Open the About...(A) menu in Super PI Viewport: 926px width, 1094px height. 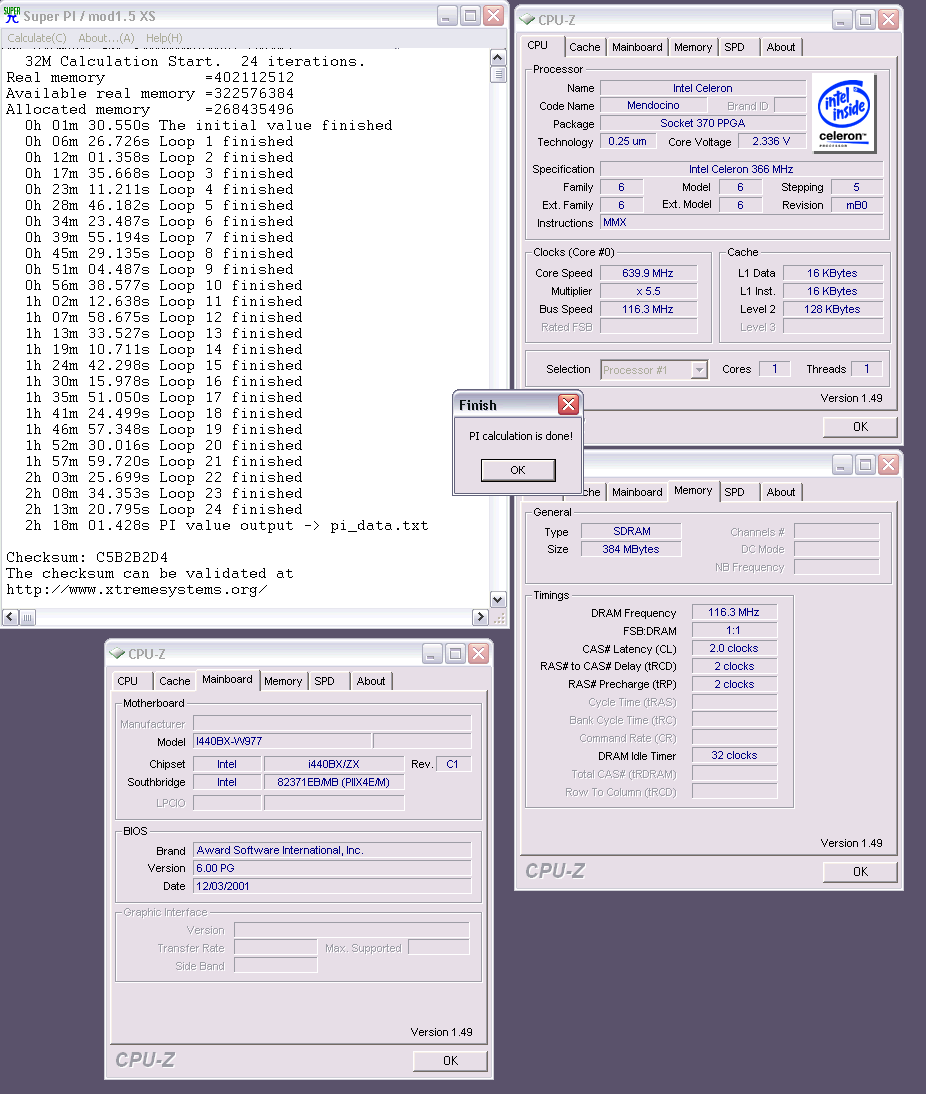tap(106, 38)
